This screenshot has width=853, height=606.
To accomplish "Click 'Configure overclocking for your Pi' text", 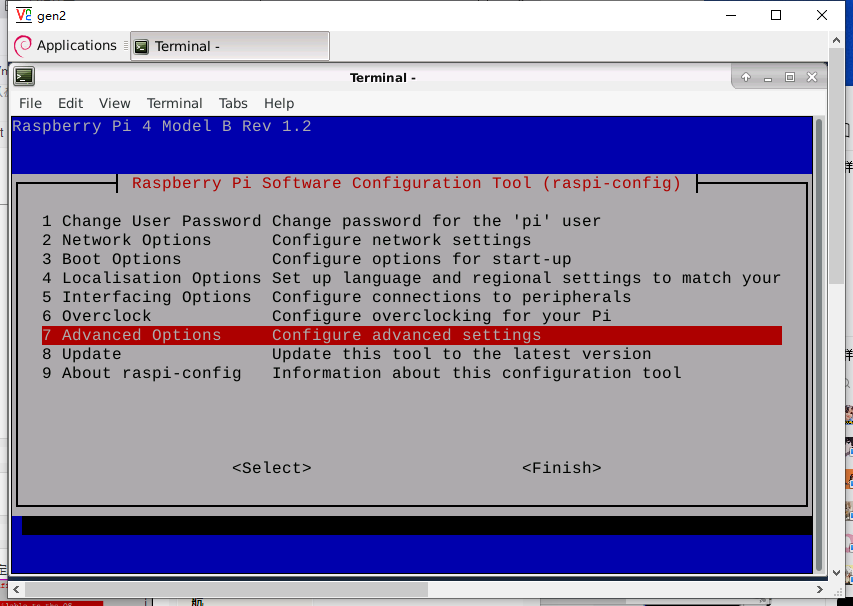I will pyautogui.click(x=442, y=316).
